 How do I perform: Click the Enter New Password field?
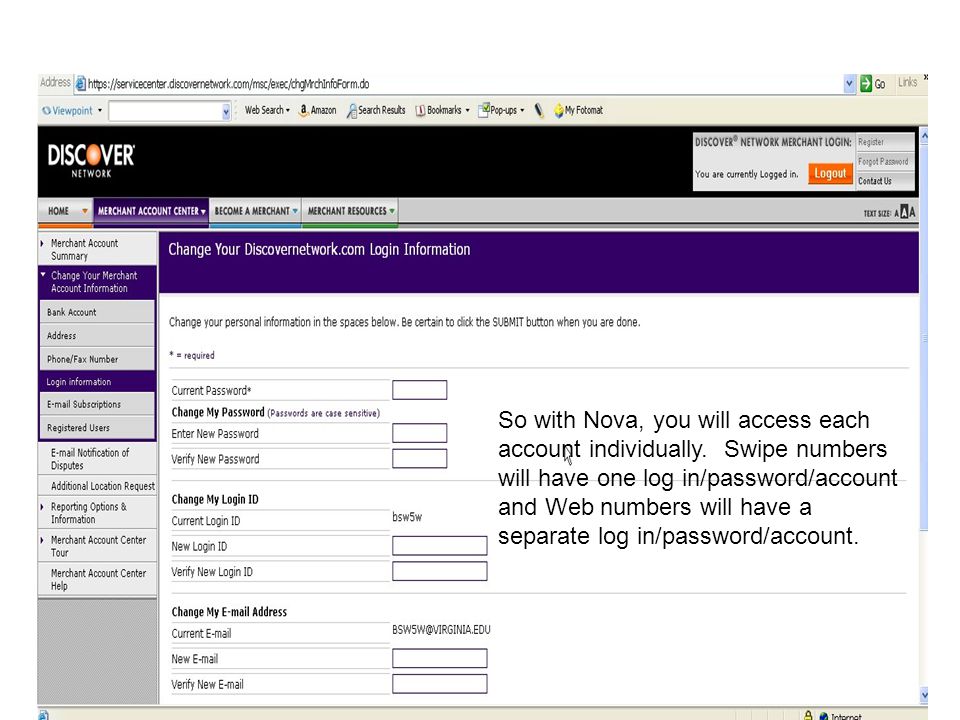click(419, 433)
